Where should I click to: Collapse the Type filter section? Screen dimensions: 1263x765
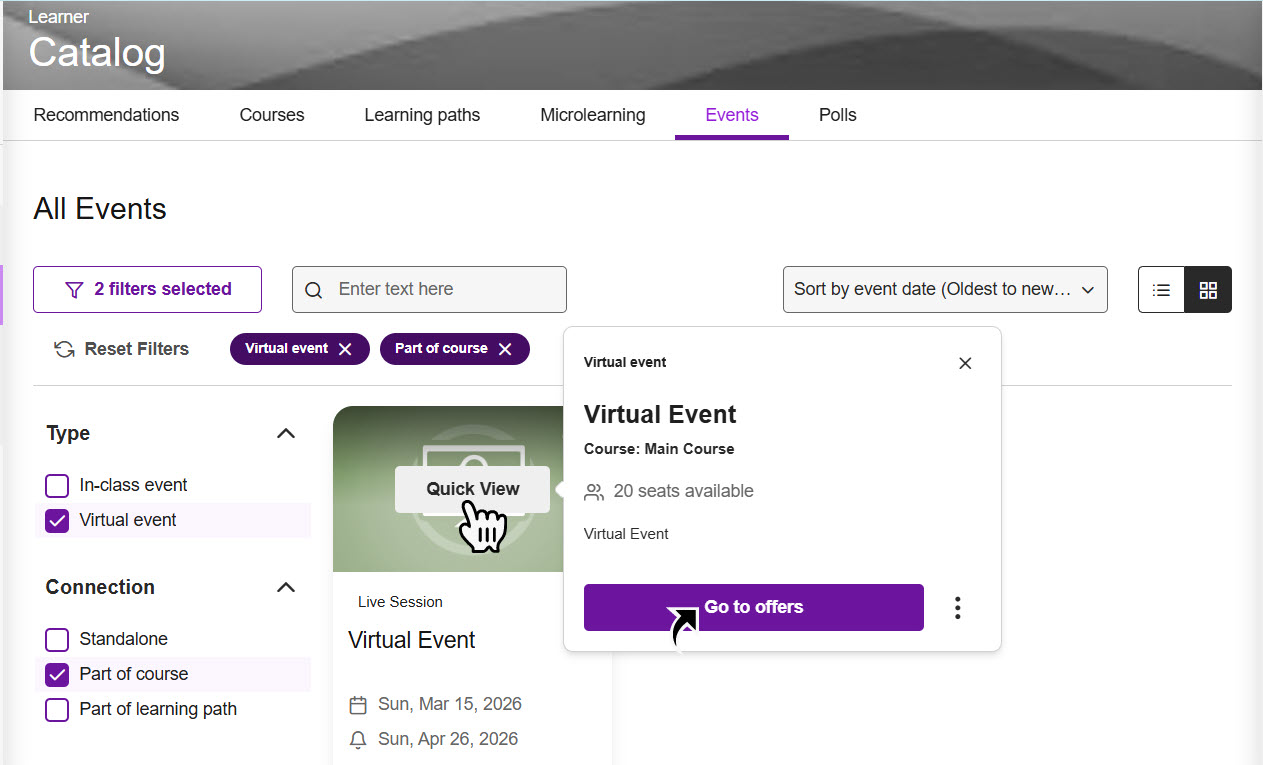click(286, 433)
